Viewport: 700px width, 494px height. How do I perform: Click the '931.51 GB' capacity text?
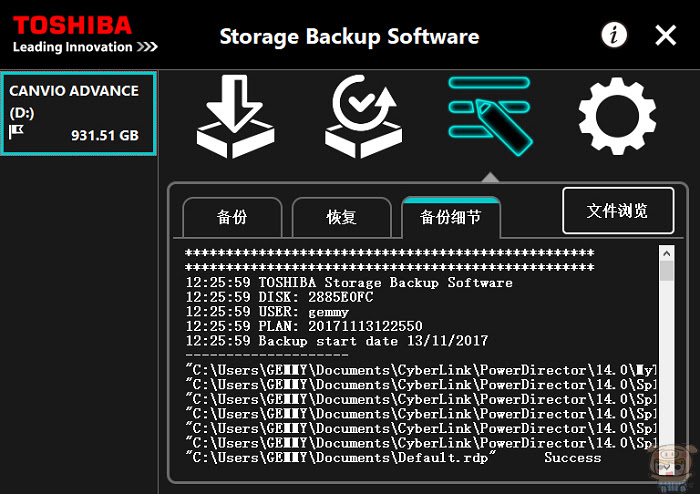tap(105, 135)
